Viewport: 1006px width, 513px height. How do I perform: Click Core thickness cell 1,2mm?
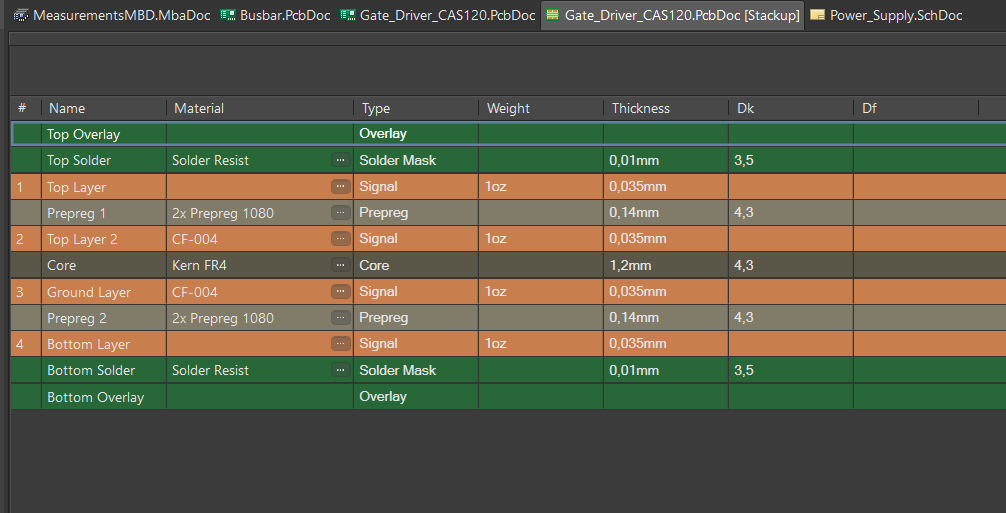[x=631, y=266]
